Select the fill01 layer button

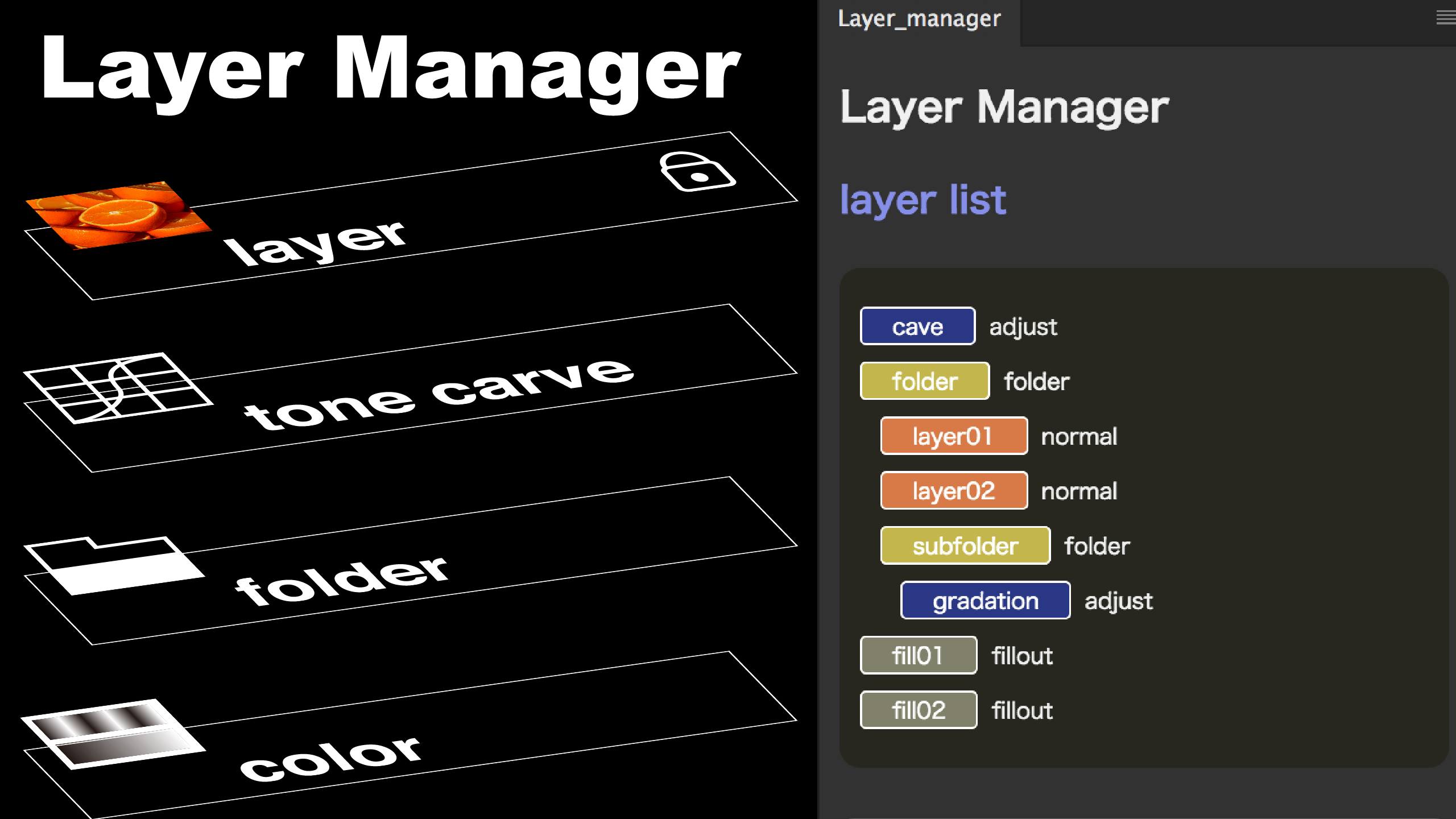point(919,656)
